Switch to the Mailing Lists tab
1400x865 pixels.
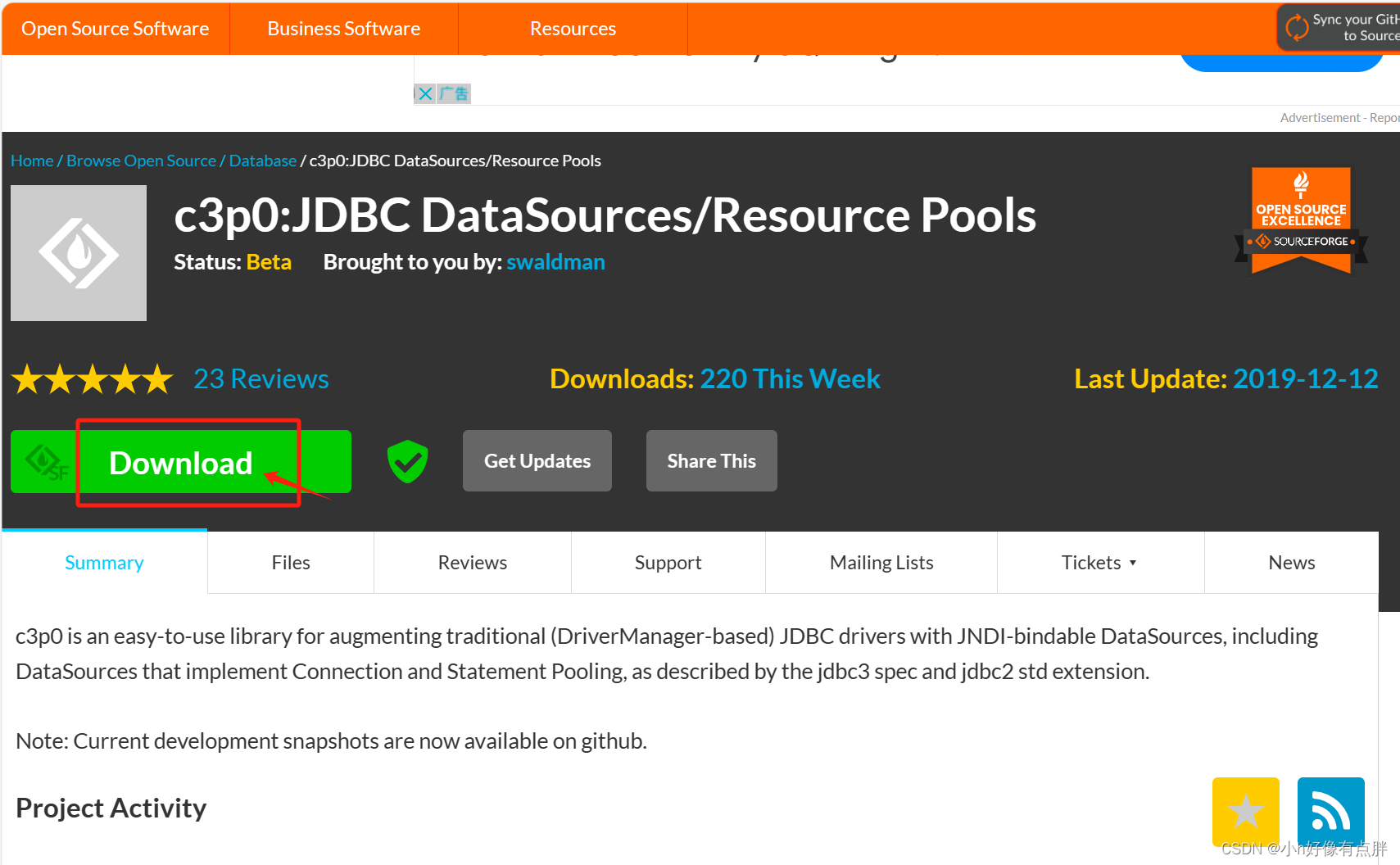pyautogui.click(x=881, y=563)
